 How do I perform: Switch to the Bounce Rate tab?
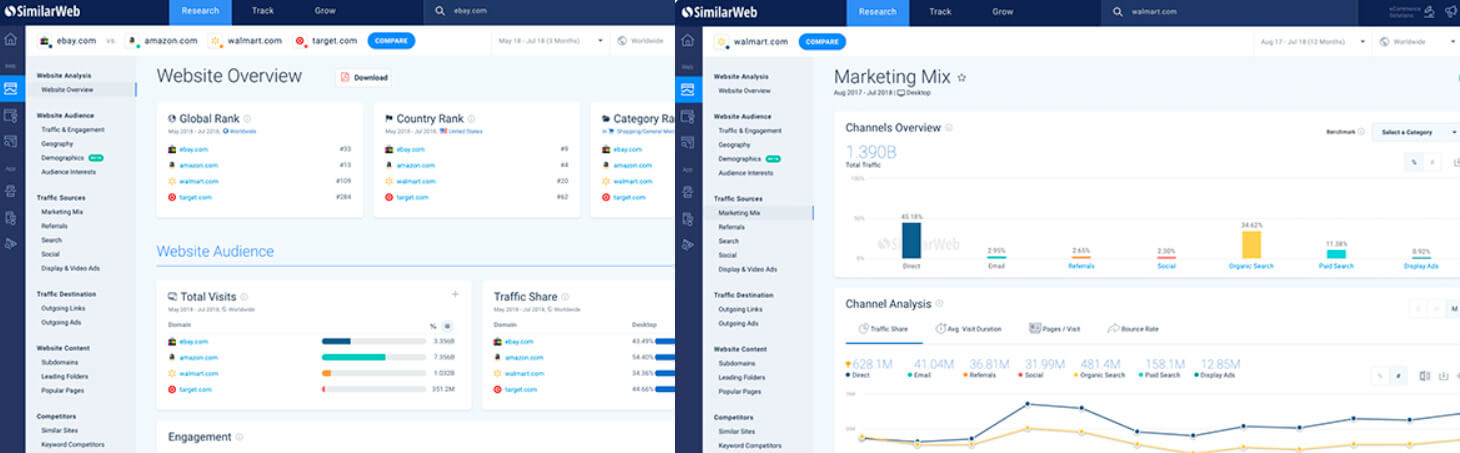click(x=1133, y=329)
